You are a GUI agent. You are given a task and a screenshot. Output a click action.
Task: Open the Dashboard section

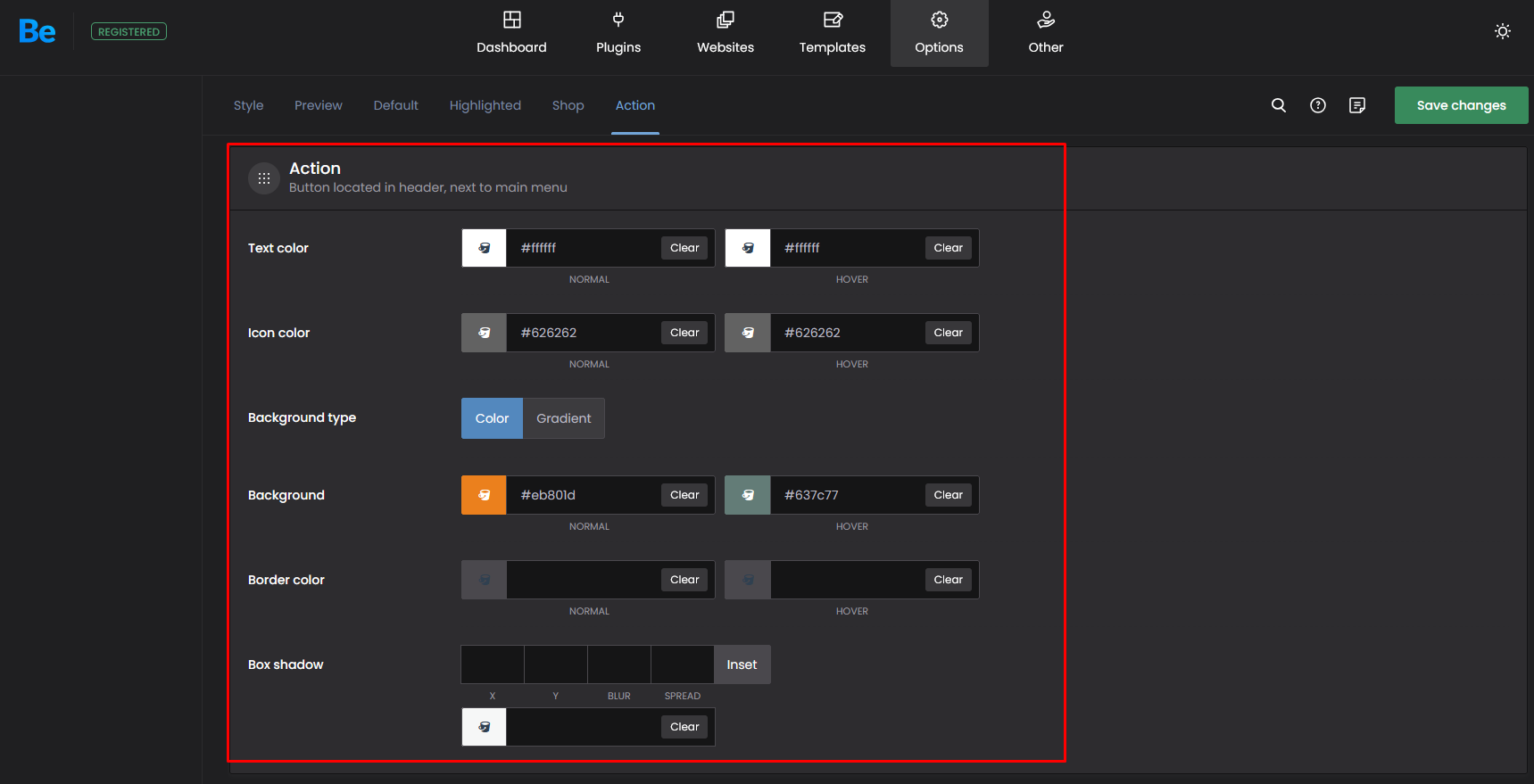[511, 33]
